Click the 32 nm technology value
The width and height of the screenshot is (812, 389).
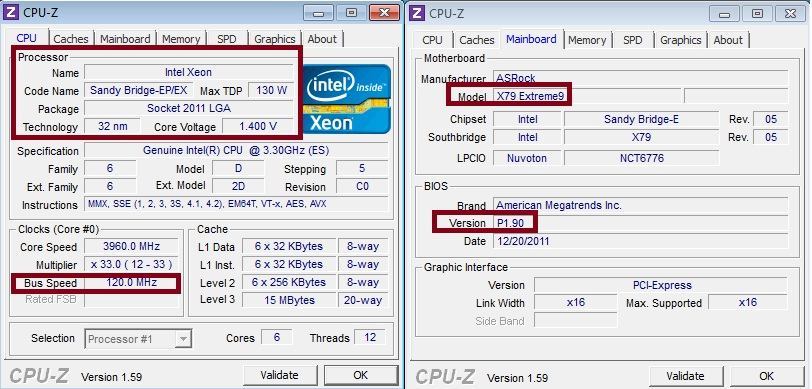pos(112,126)
